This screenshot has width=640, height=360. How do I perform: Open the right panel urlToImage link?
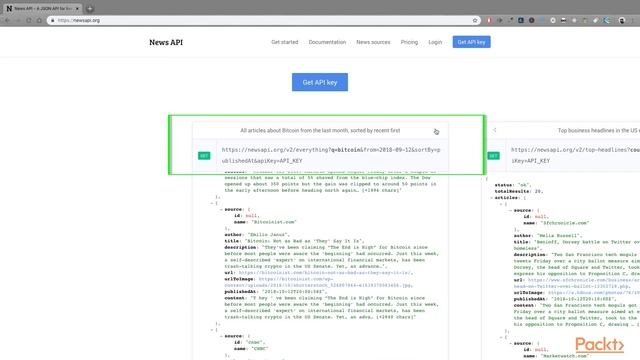tap(594, 293)
